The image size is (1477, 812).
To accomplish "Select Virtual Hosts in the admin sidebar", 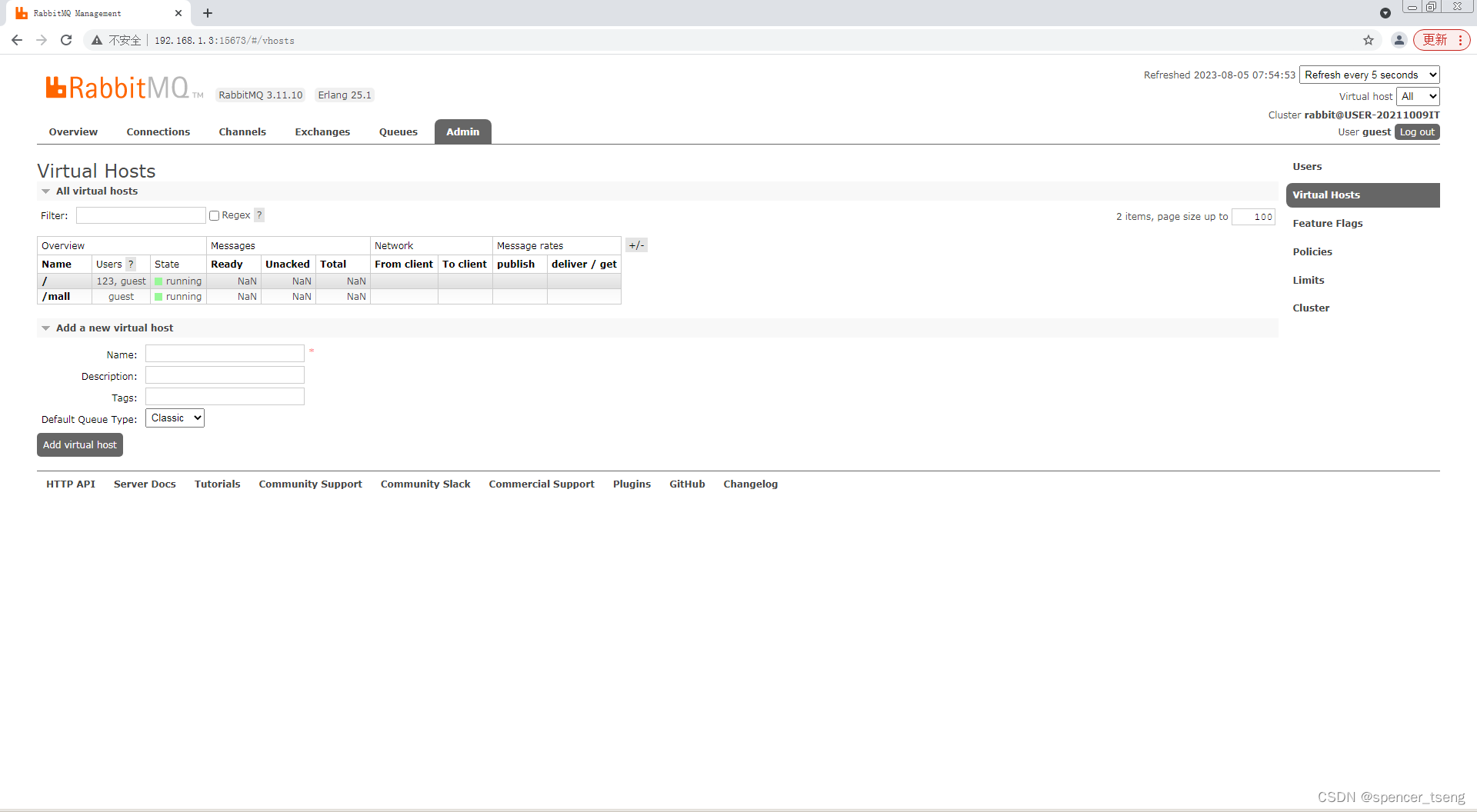I will pos(1363,195).
